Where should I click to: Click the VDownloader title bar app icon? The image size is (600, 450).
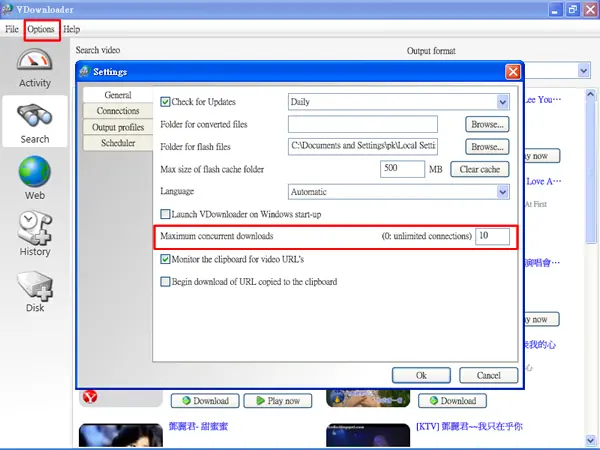coord(7,9)
